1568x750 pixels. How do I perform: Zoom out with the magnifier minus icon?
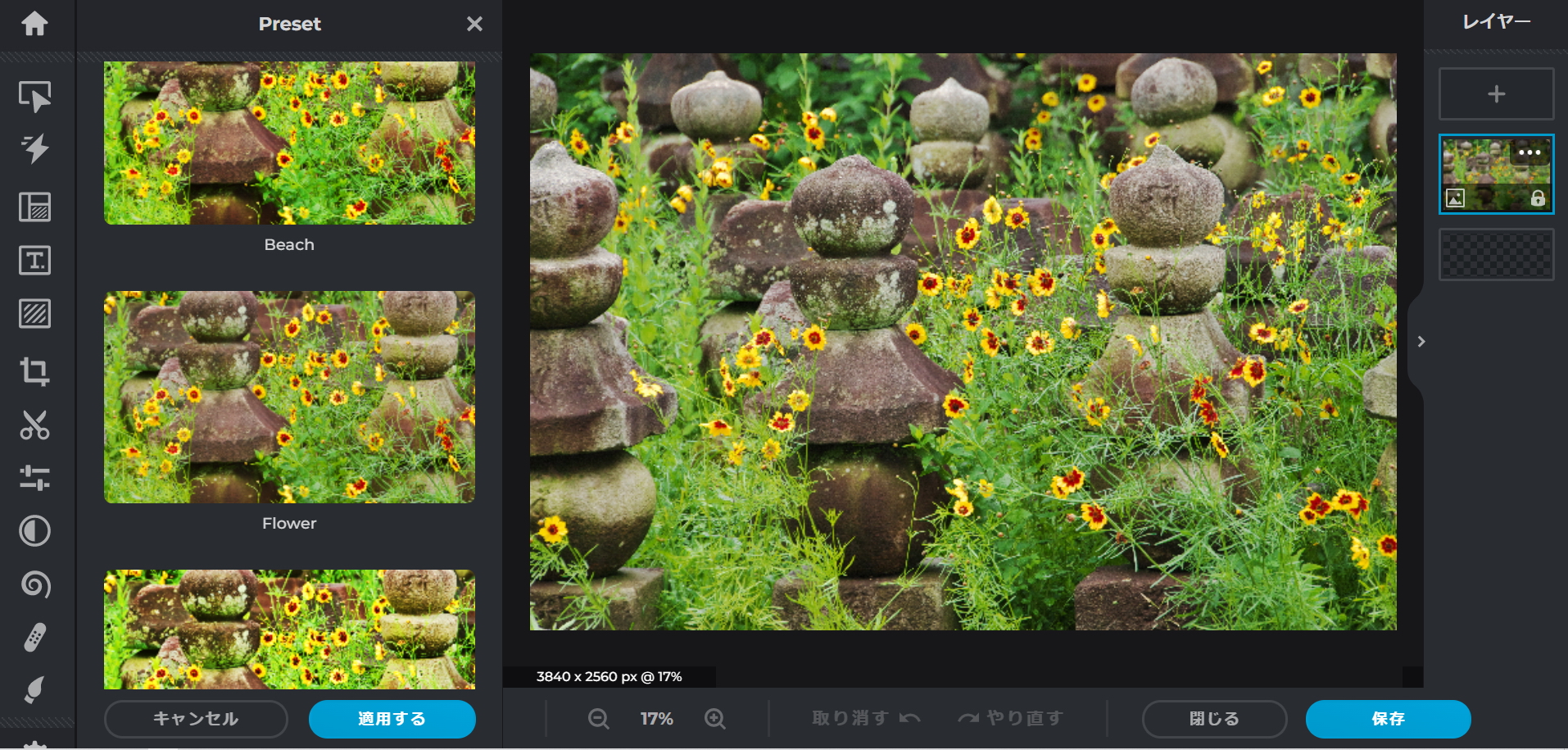[599, 719]
